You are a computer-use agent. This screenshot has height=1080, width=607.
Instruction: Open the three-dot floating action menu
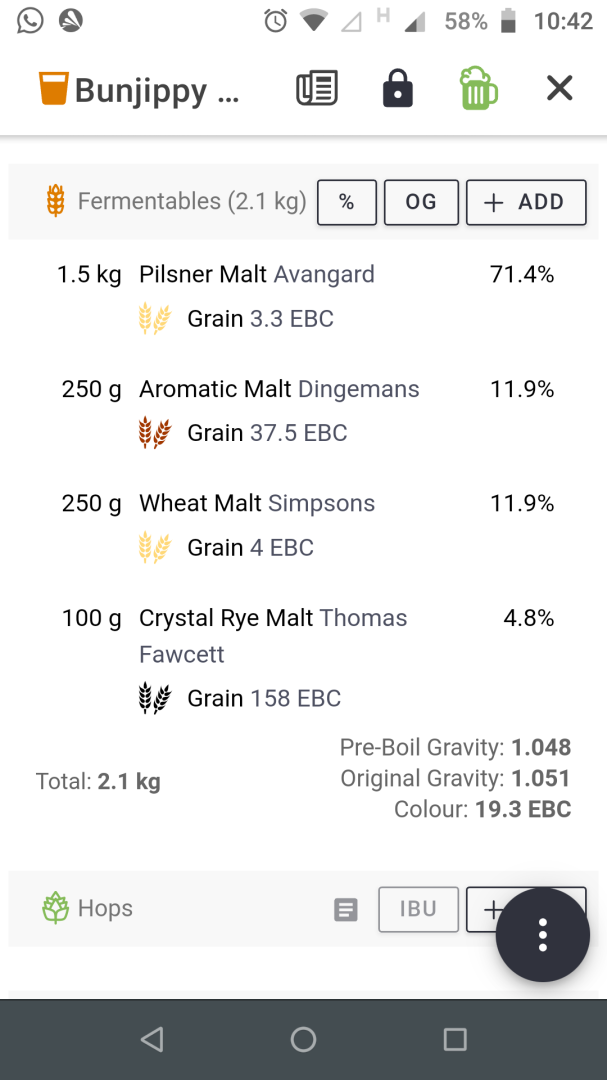click(543, 935)
